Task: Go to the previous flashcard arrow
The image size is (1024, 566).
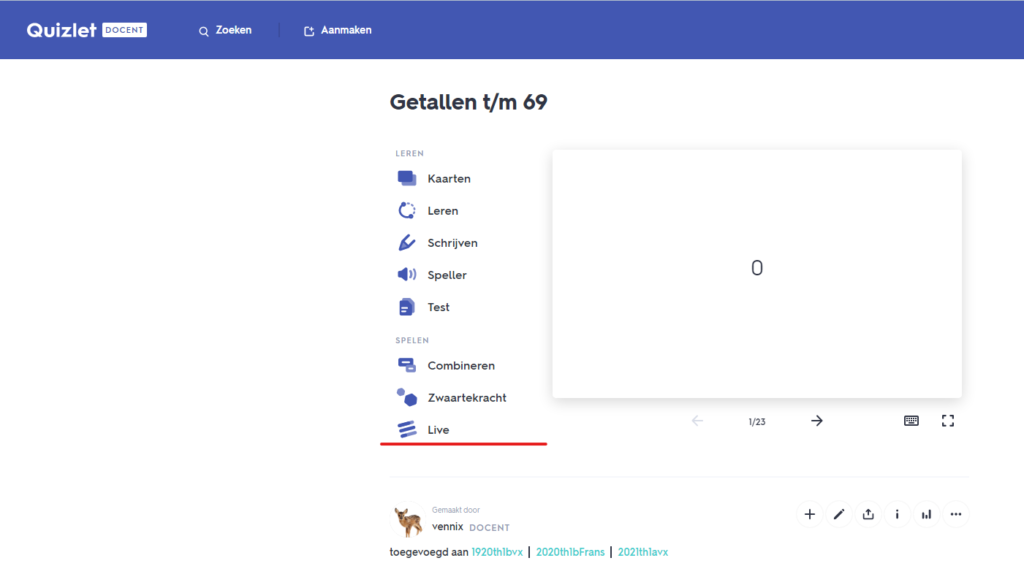Action: (x=697, y=421)
